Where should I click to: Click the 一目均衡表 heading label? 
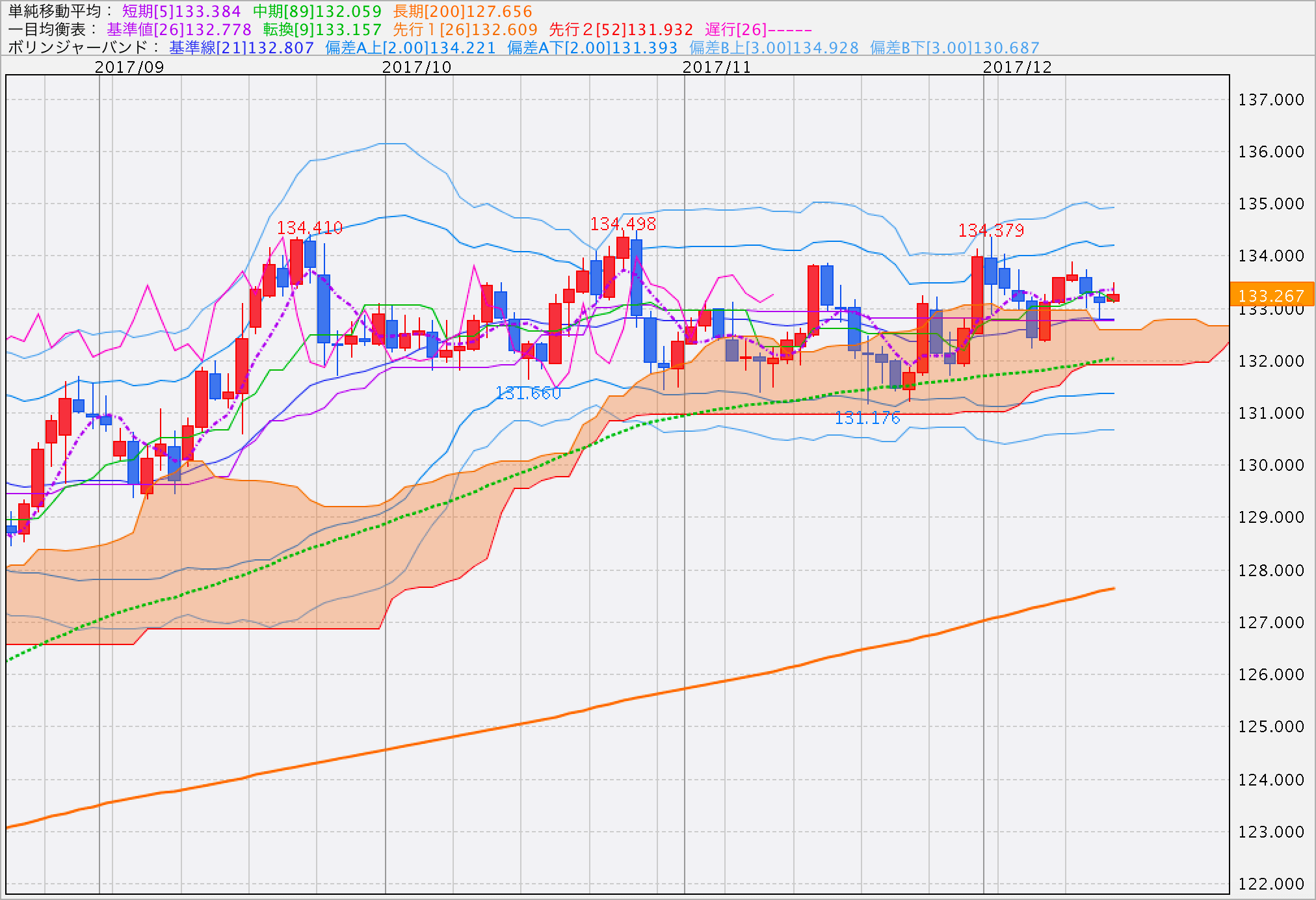52,29
